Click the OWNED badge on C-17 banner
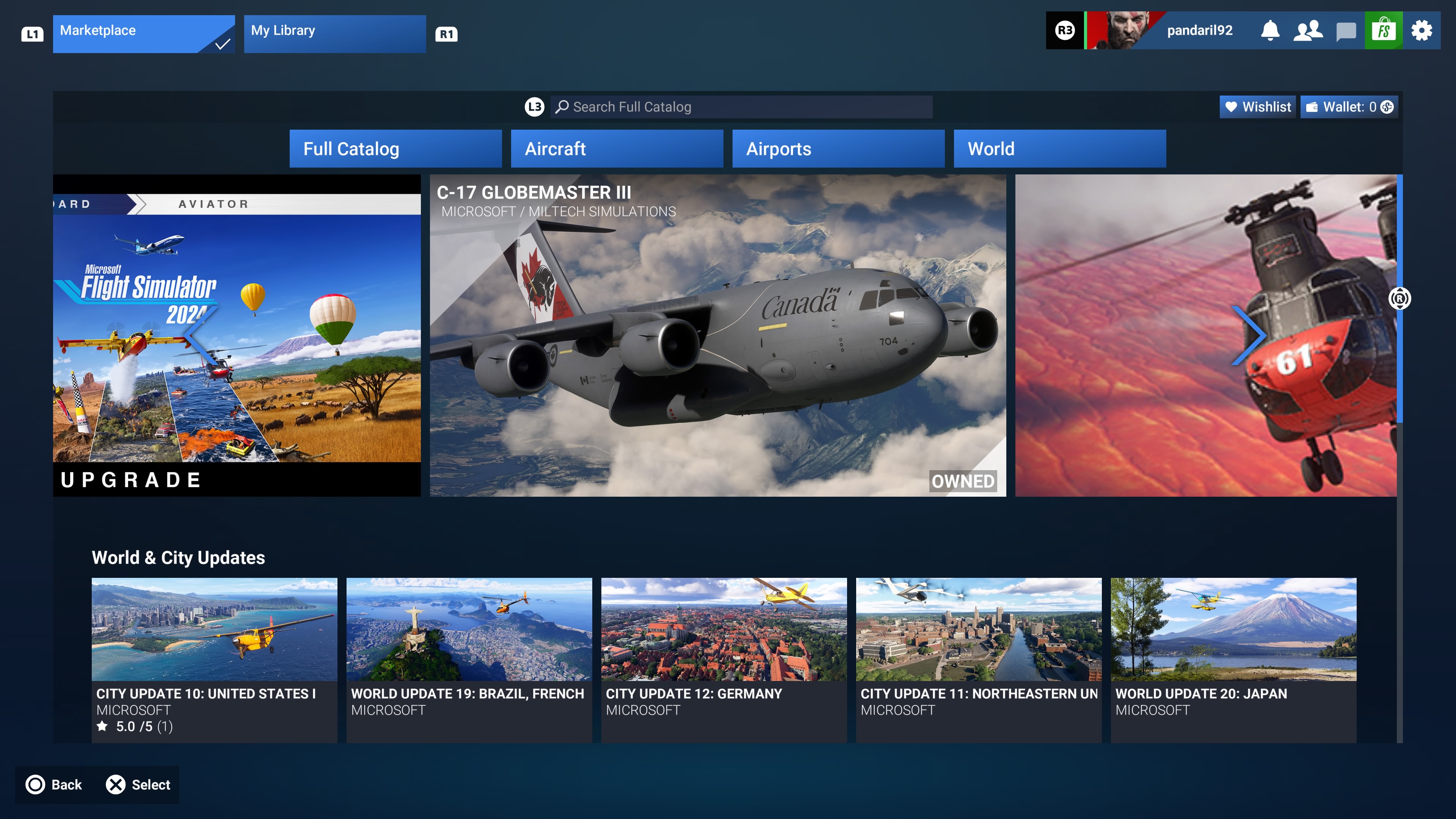 963,481
